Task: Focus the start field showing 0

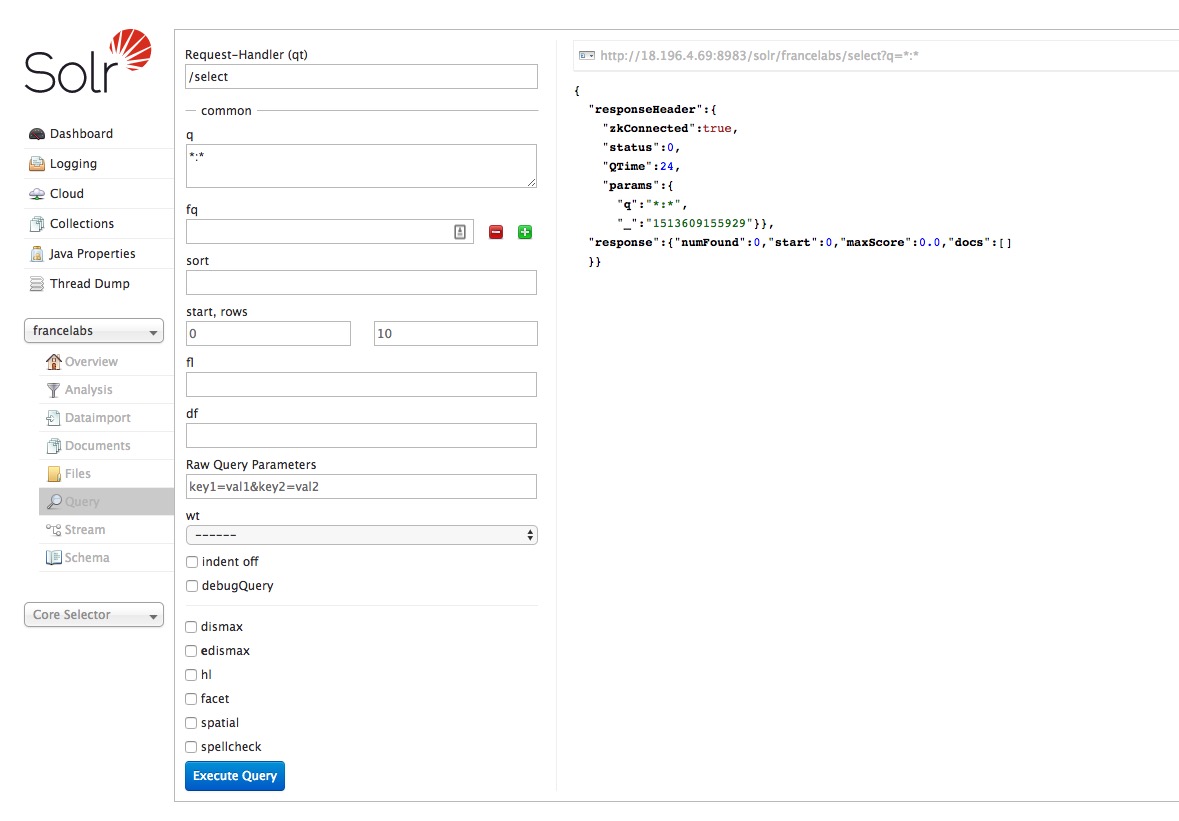Action: (x=268, y=334)
